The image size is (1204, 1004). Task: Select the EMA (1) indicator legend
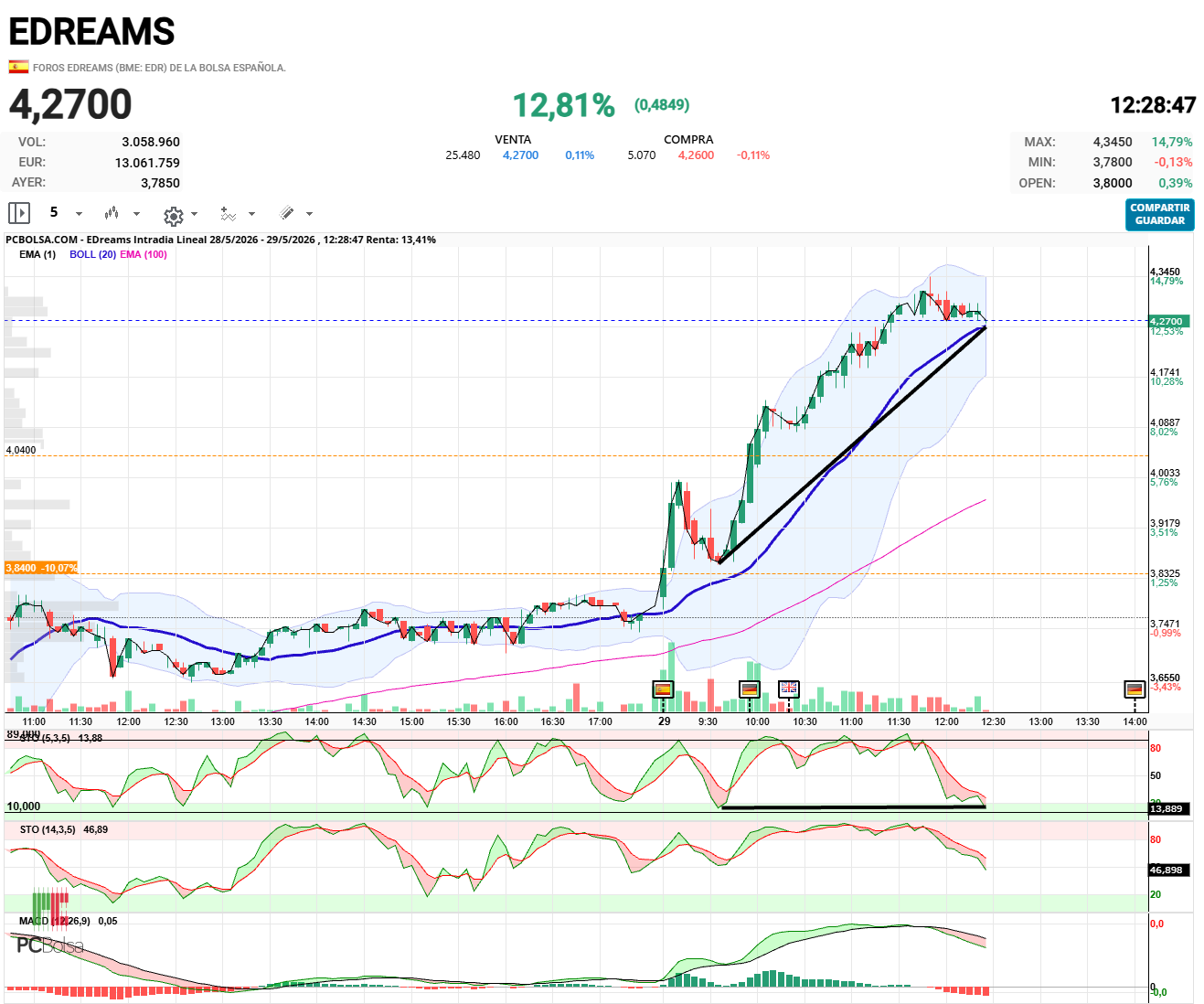click(37, 254)
